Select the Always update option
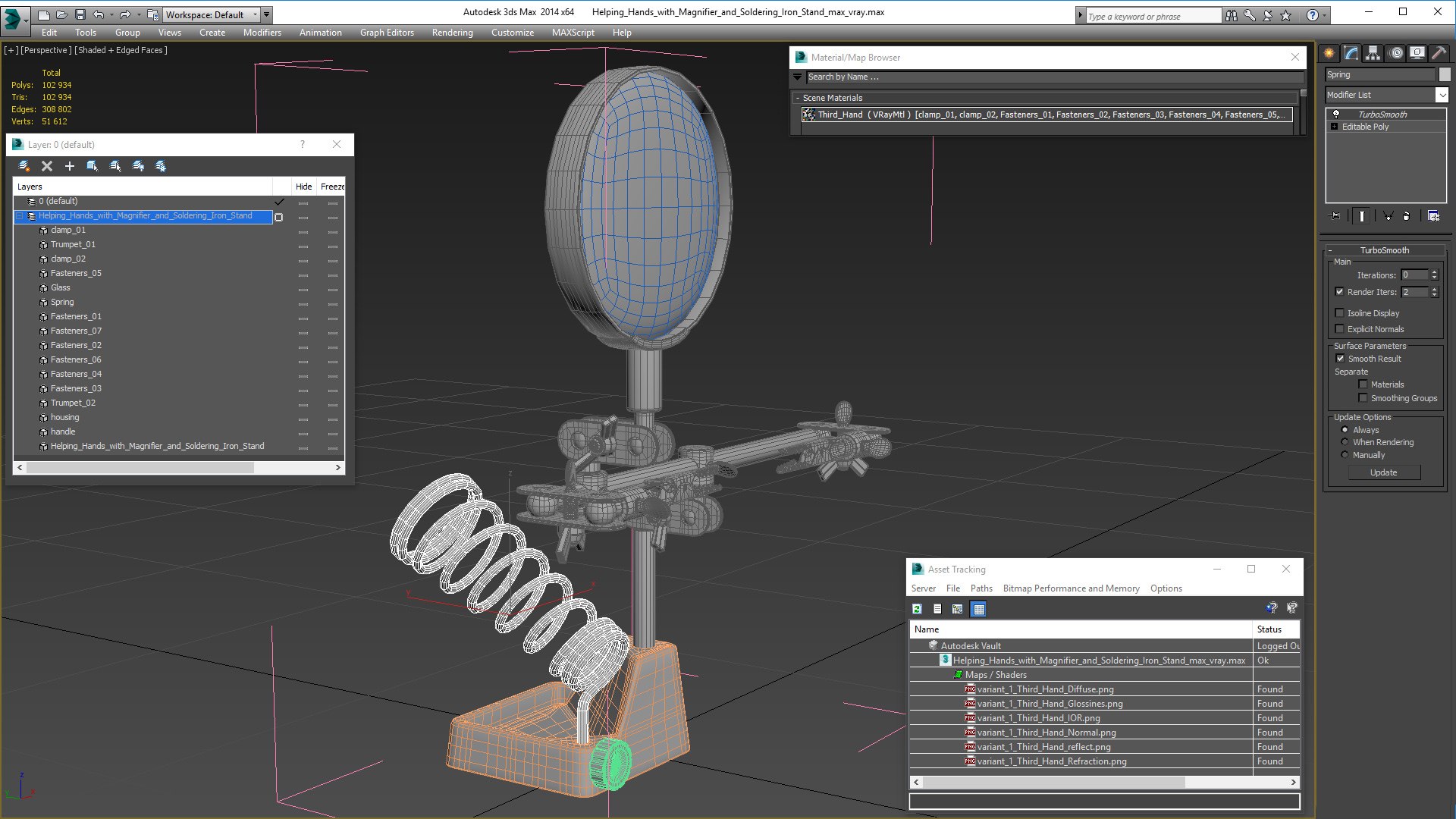 [x=1345, y=430]
